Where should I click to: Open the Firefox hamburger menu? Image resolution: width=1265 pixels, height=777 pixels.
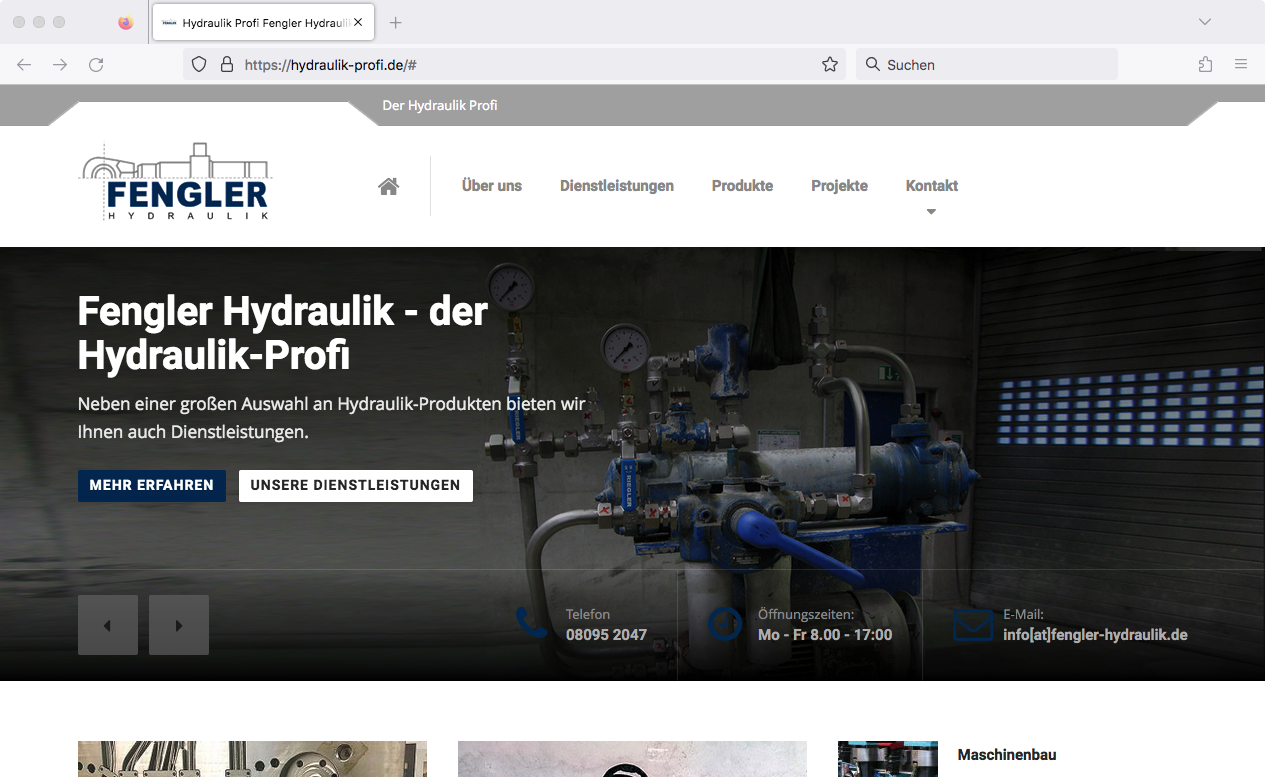point(1241,64)
